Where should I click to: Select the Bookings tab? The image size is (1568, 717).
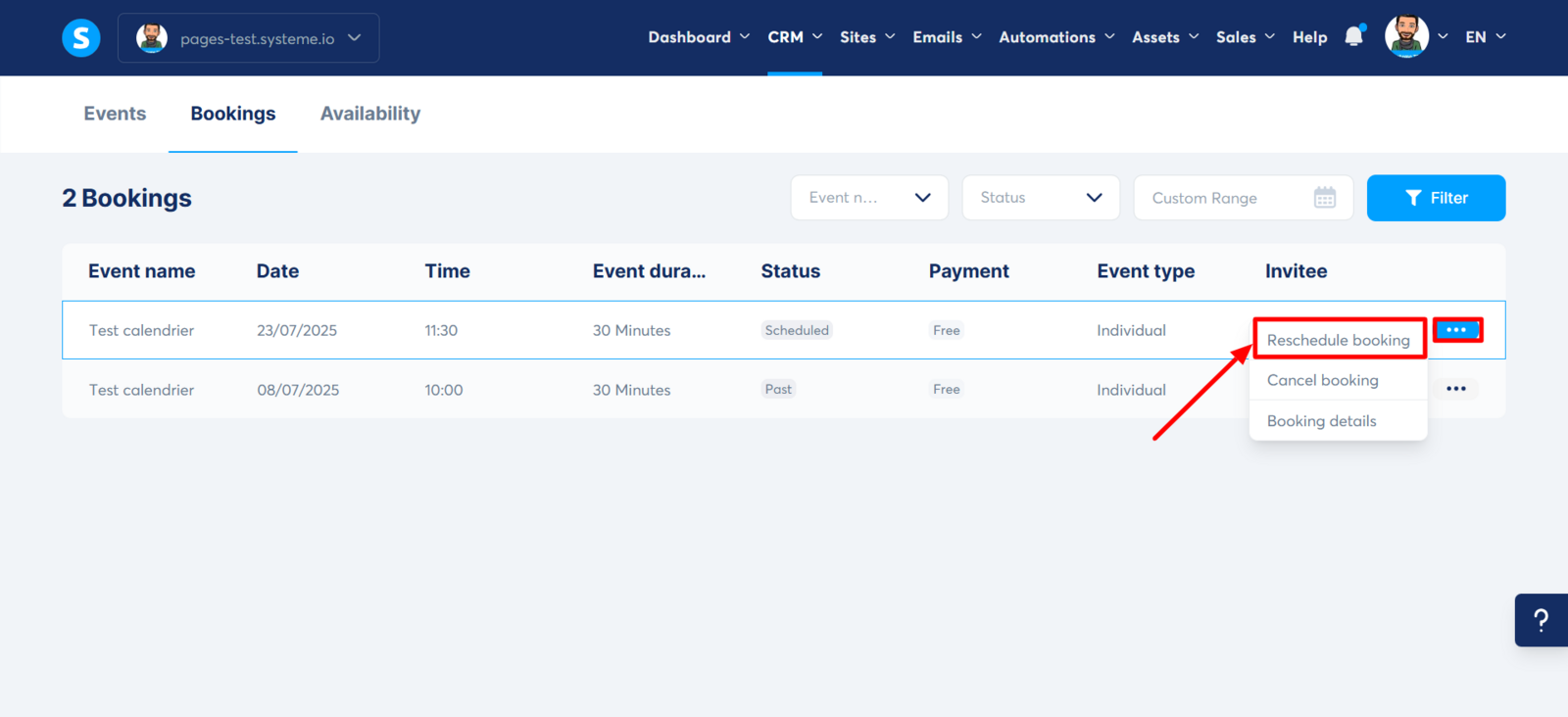[x=233, y=114]
